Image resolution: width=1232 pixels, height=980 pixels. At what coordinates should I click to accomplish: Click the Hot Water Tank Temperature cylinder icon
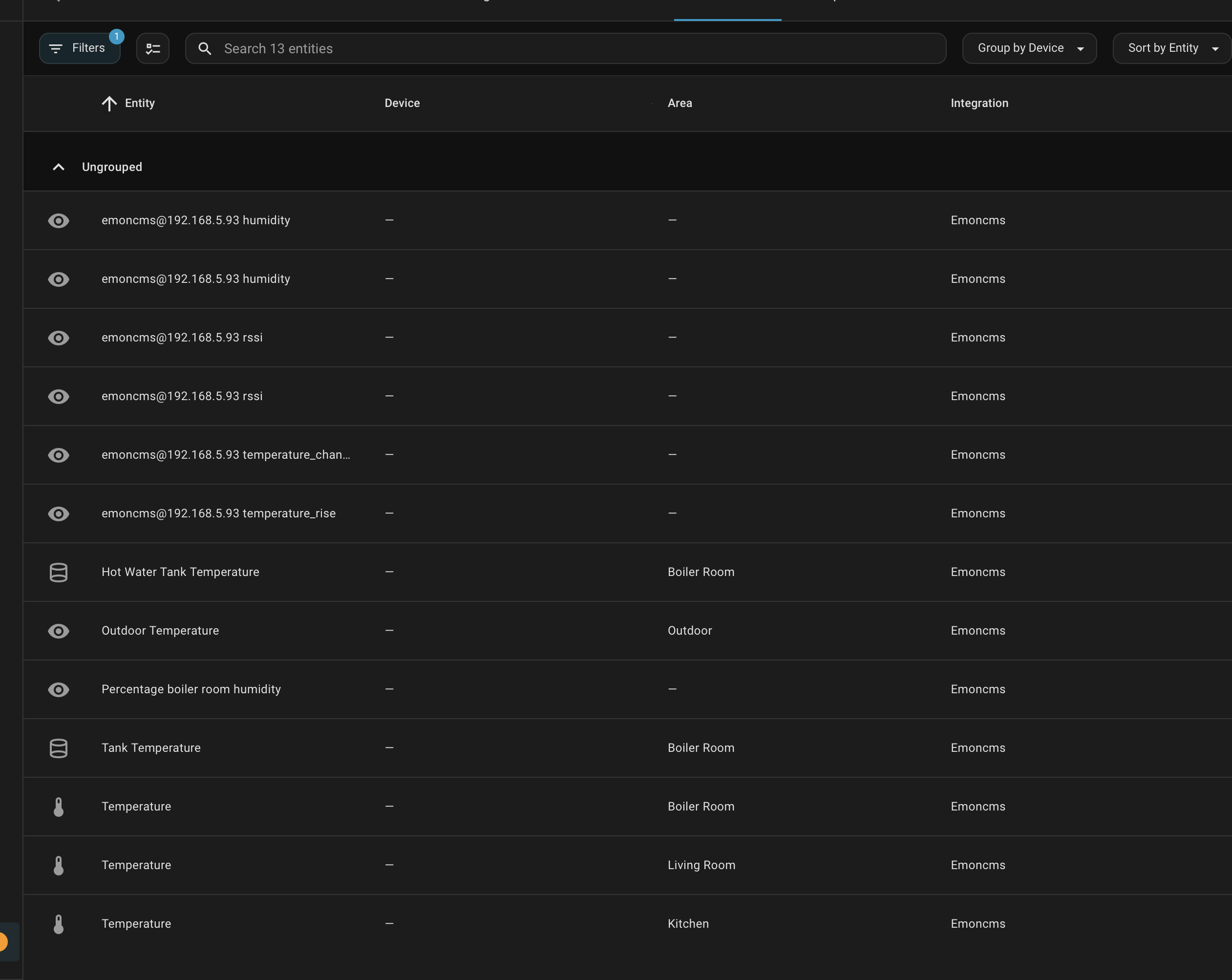point(58,572)
